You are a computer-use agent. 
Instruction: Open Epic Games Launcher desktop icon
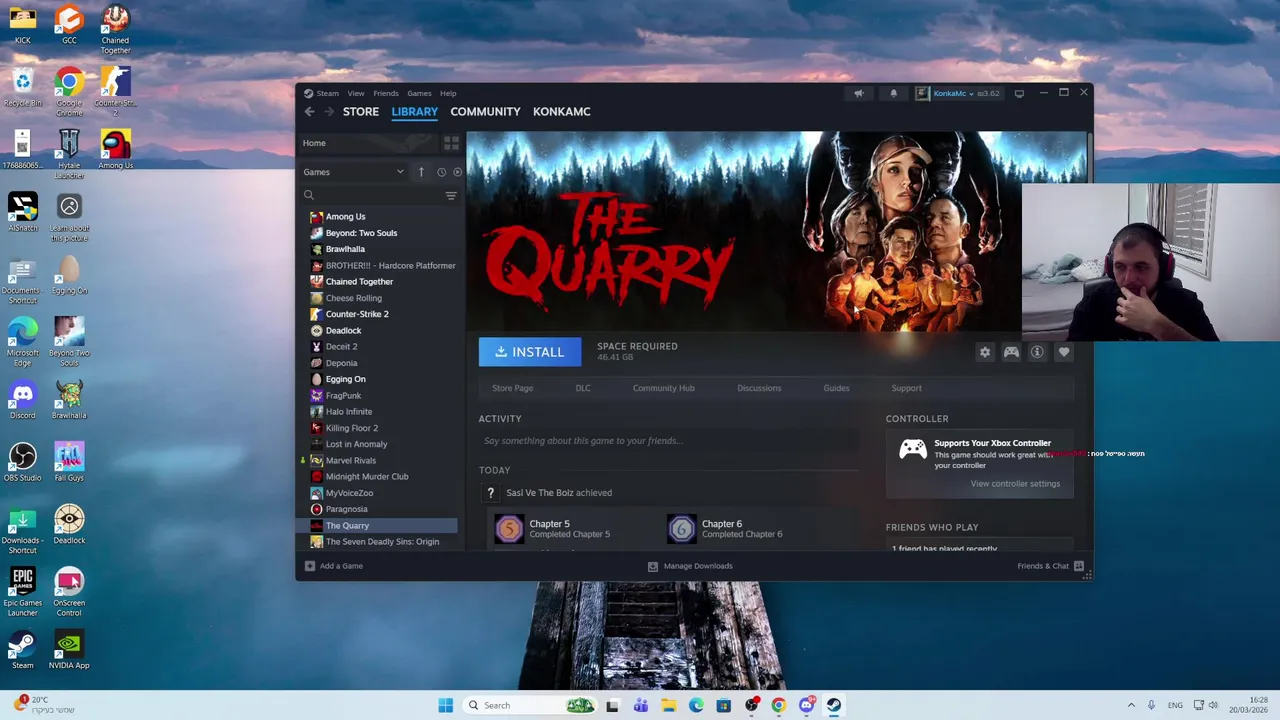(x=22, y=588)
